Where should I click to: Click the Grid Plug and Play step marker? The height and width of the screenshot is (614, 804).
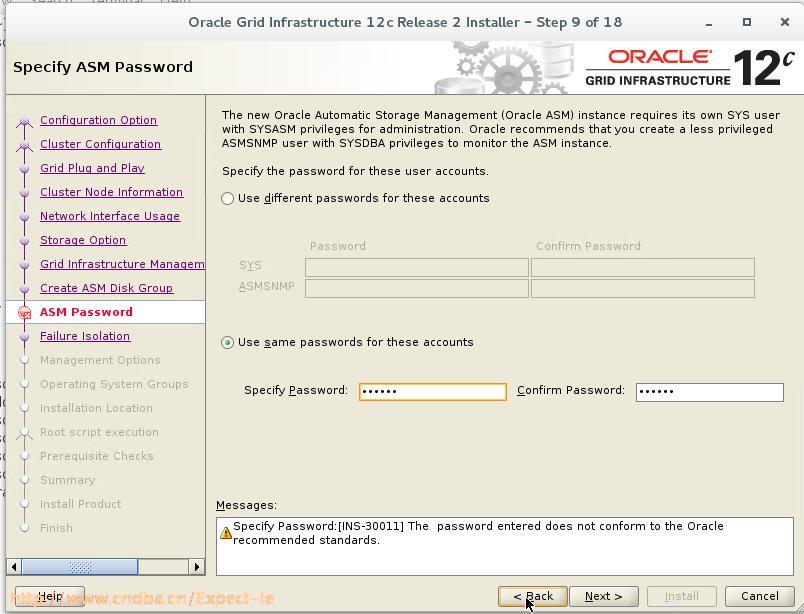click(x=24, y=169)
